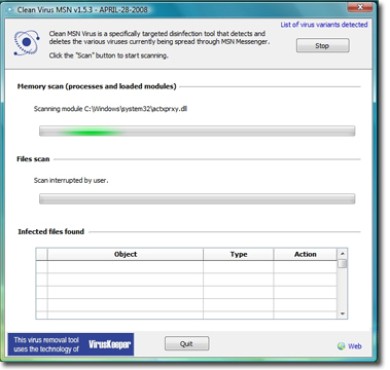Click the 'Infected files found' heading
390x370 pixels.
51,232
